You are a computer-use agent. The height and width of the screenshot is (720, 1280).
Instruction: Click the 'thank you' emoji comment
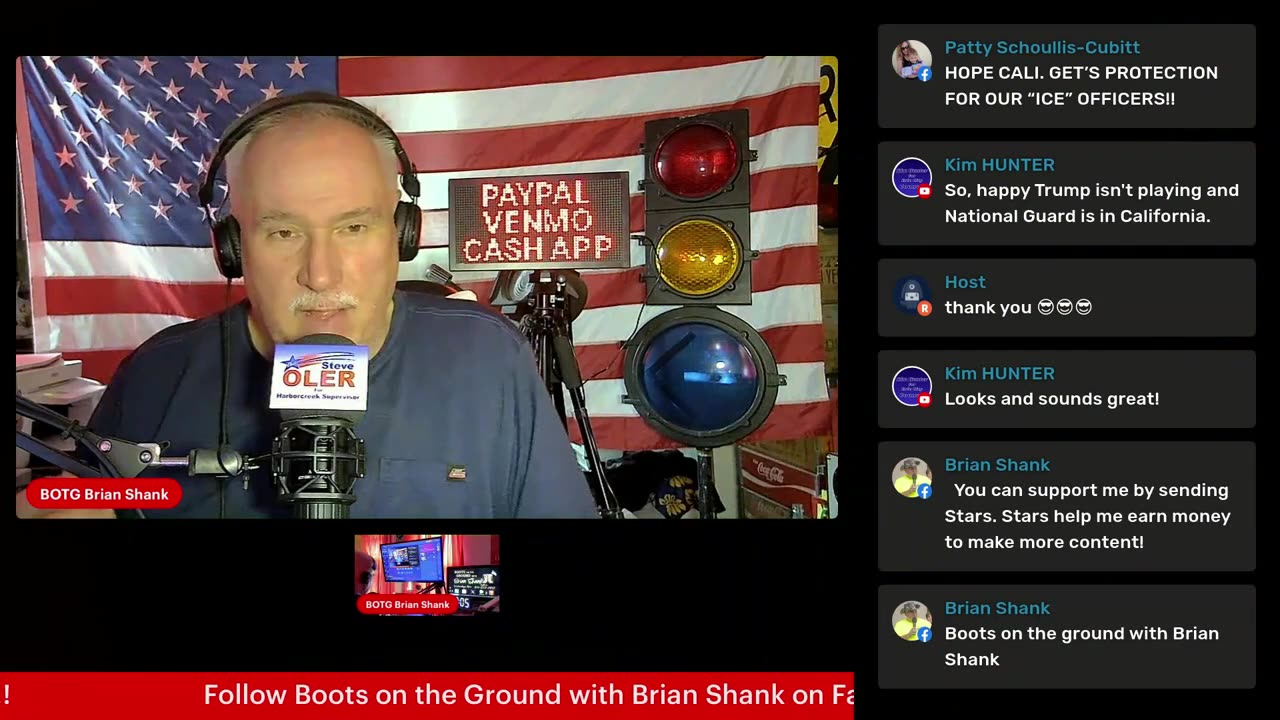pos(1018,308)
